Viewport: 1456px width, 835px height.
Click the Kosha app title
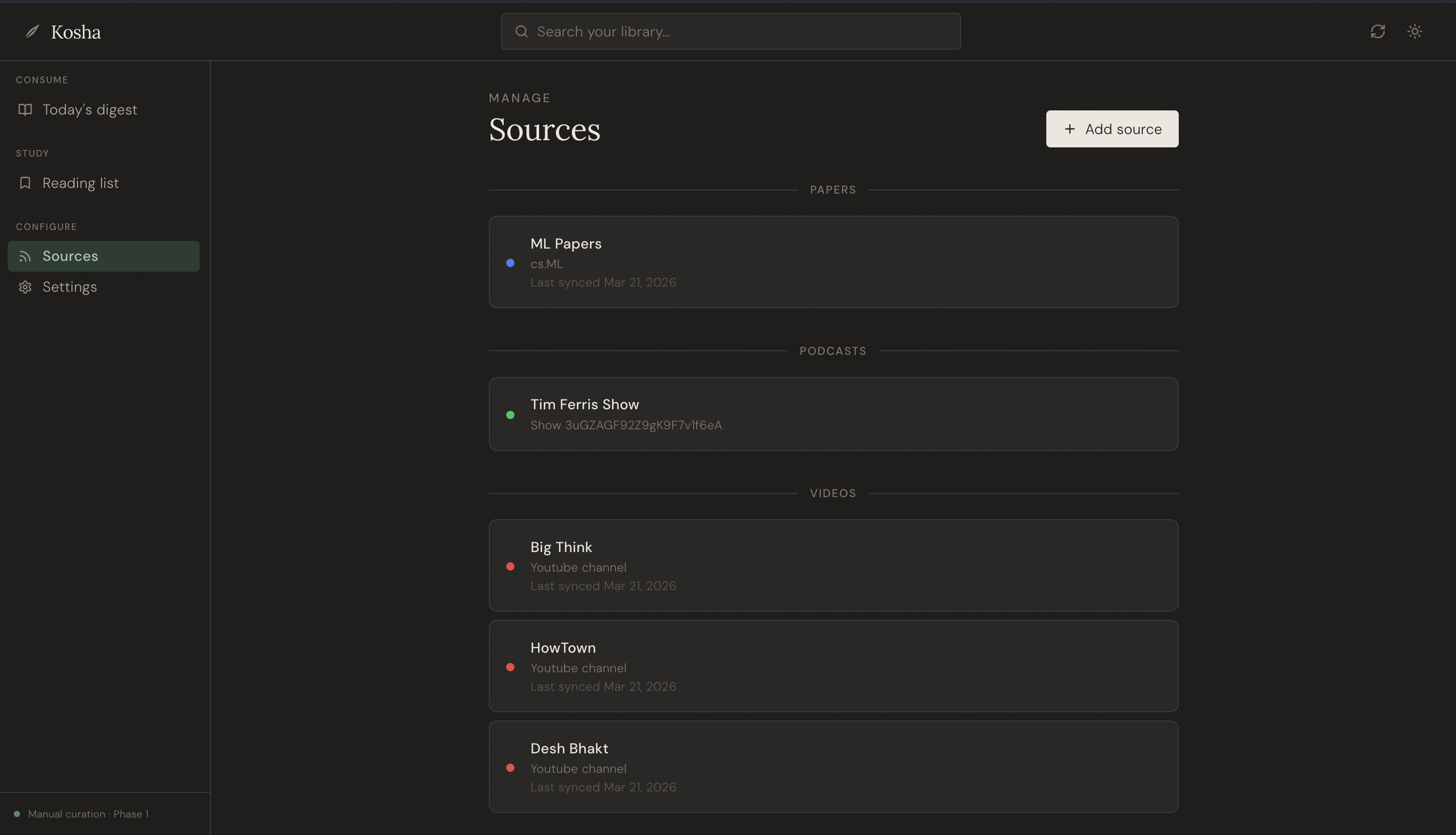(x=75, y=31)
